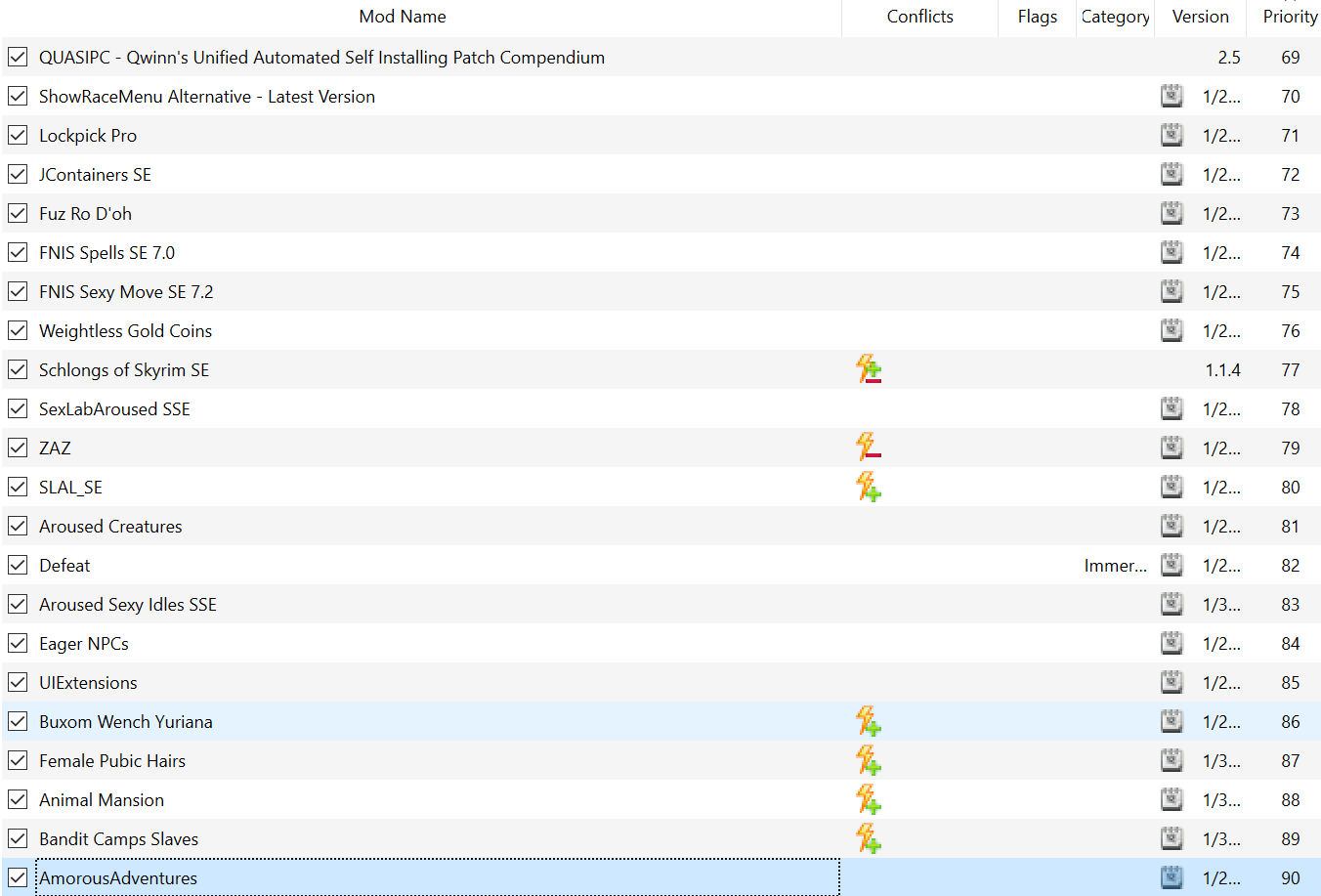The height and width of the screenshot is (896, 1321).
Task: Click the conflict icon for Buxom Wench Yuriana
Action: click(x=869, y=721)
